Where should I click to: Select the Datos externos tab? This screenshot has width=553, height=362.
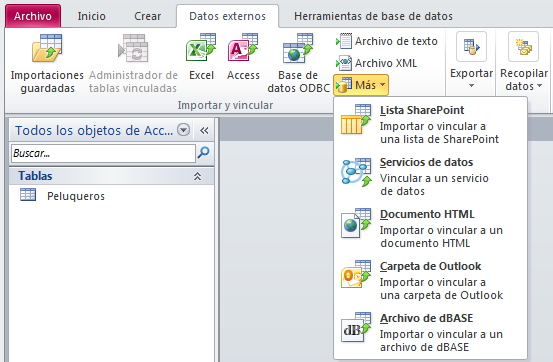227,16
